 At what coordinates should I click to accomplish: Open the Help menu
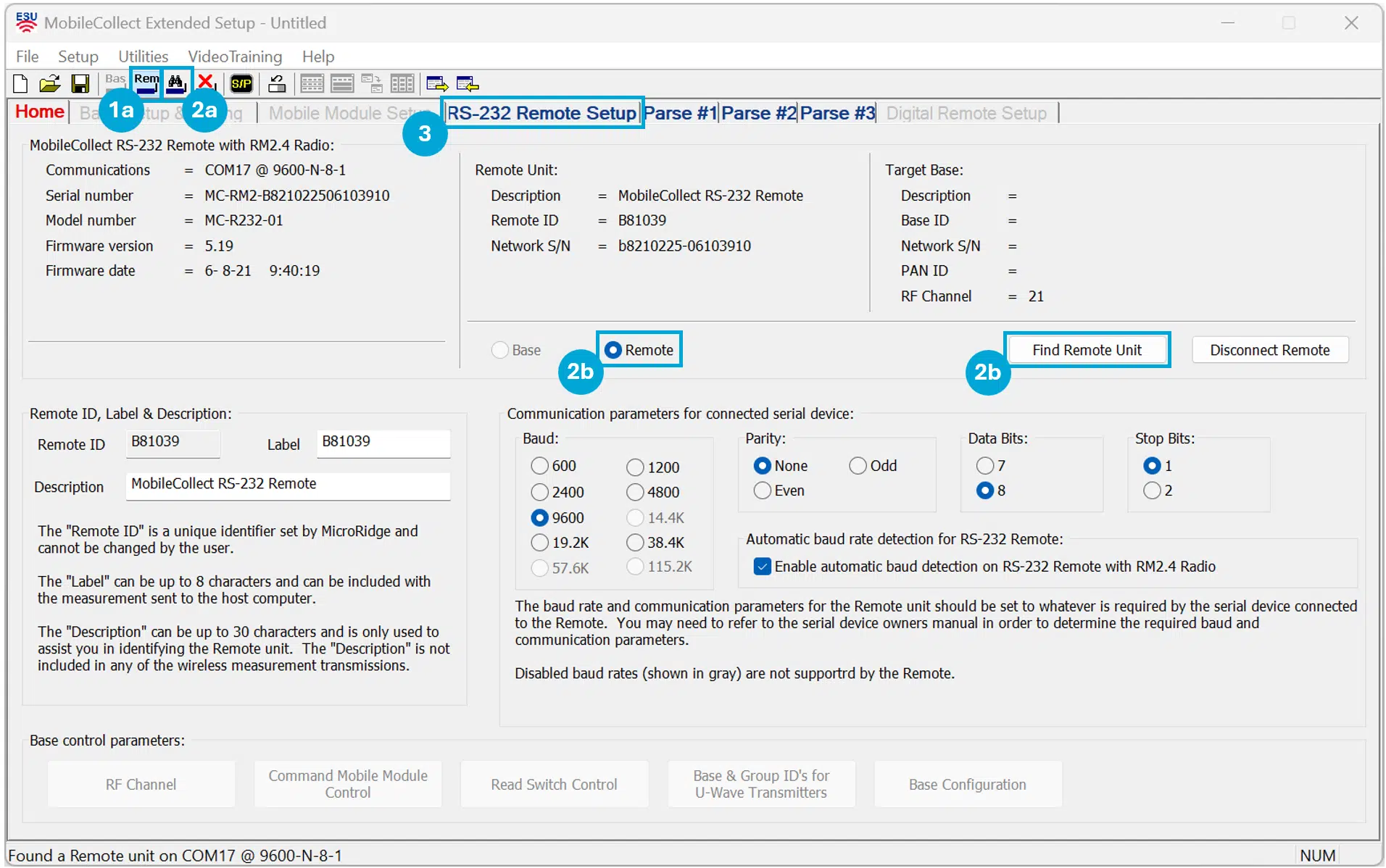[318, 57]
